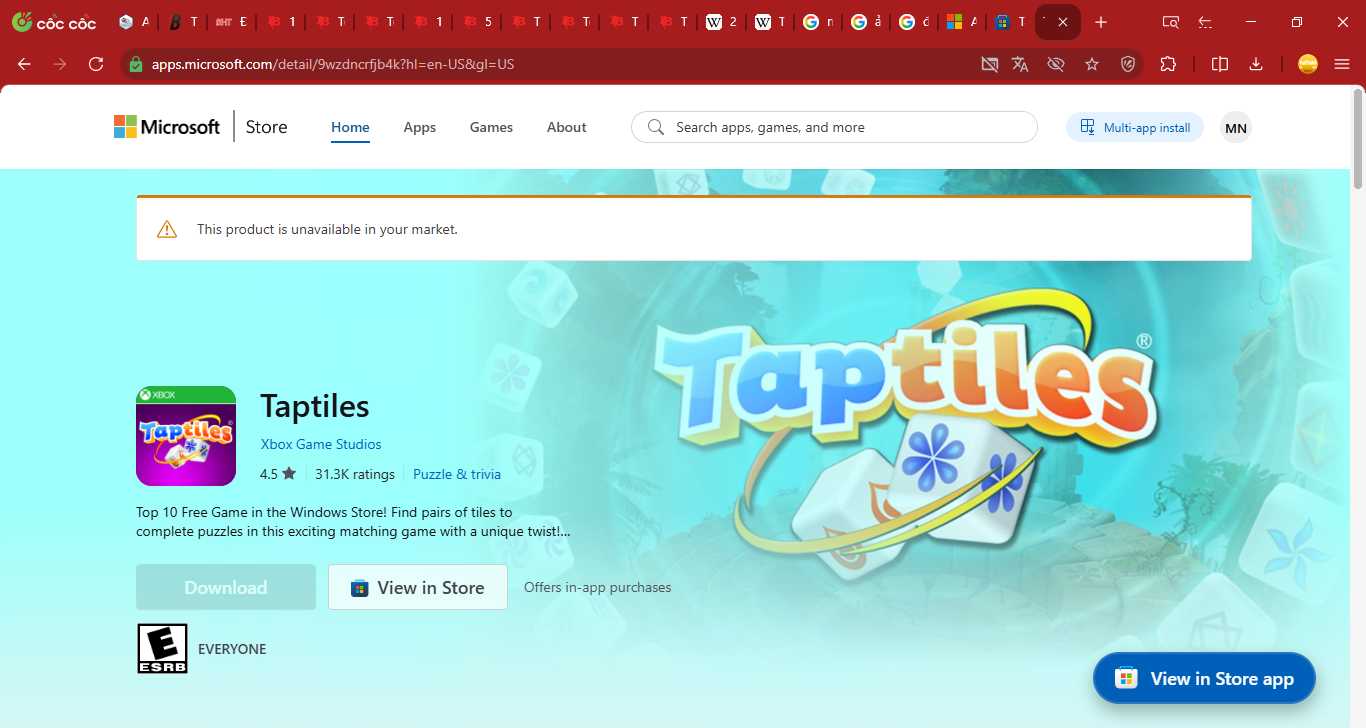Click the search magnifier icon
Screen dimensions: 1366x728
655,127
